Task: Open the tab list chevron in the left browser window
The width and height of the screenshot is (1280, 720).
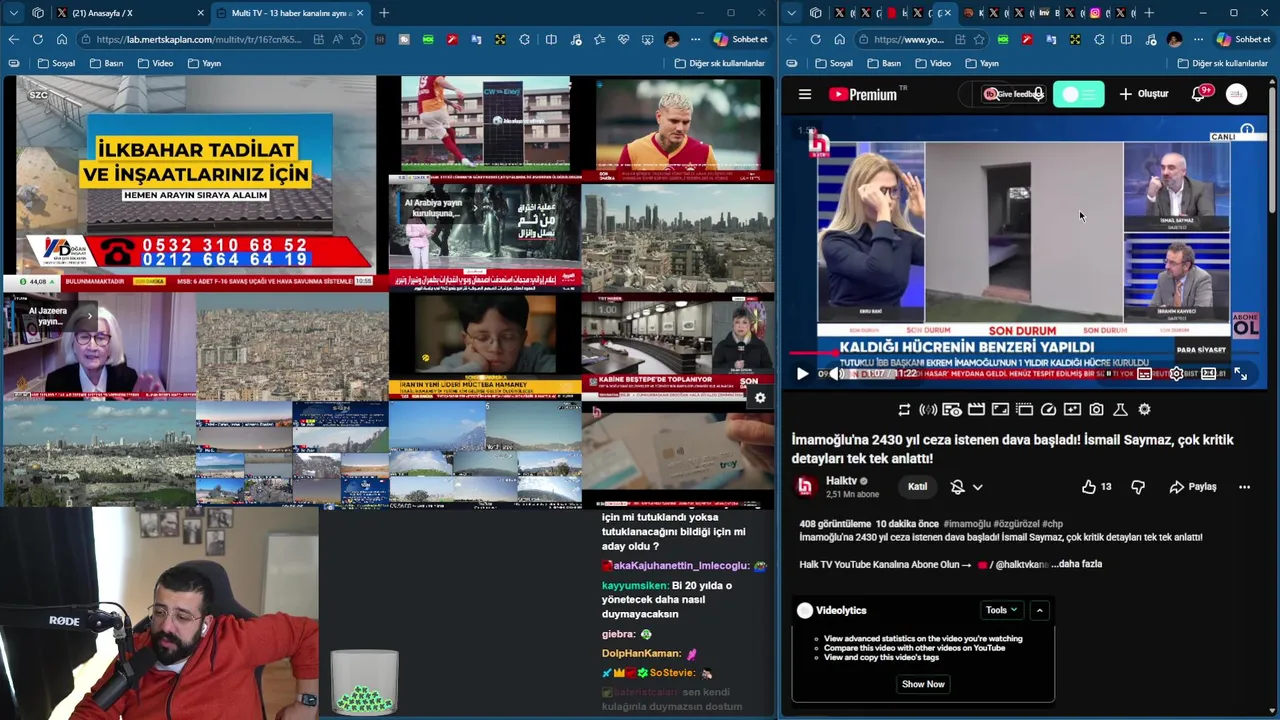Action: (x=14, y=13)
